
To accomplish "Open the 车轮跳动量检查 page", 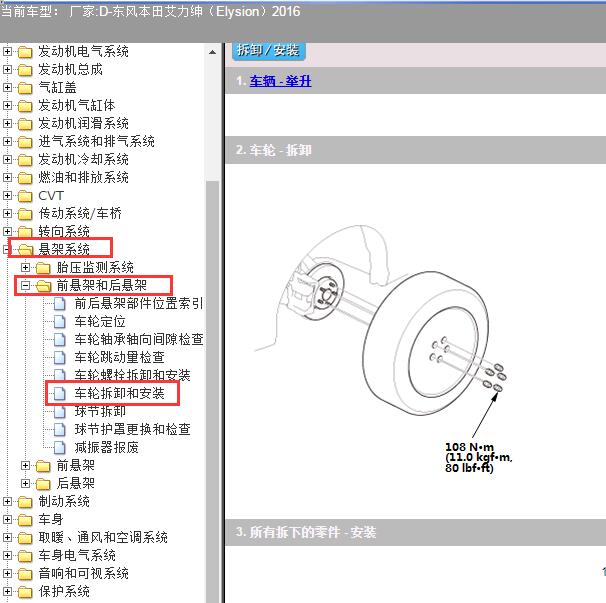I will point(119,358).
